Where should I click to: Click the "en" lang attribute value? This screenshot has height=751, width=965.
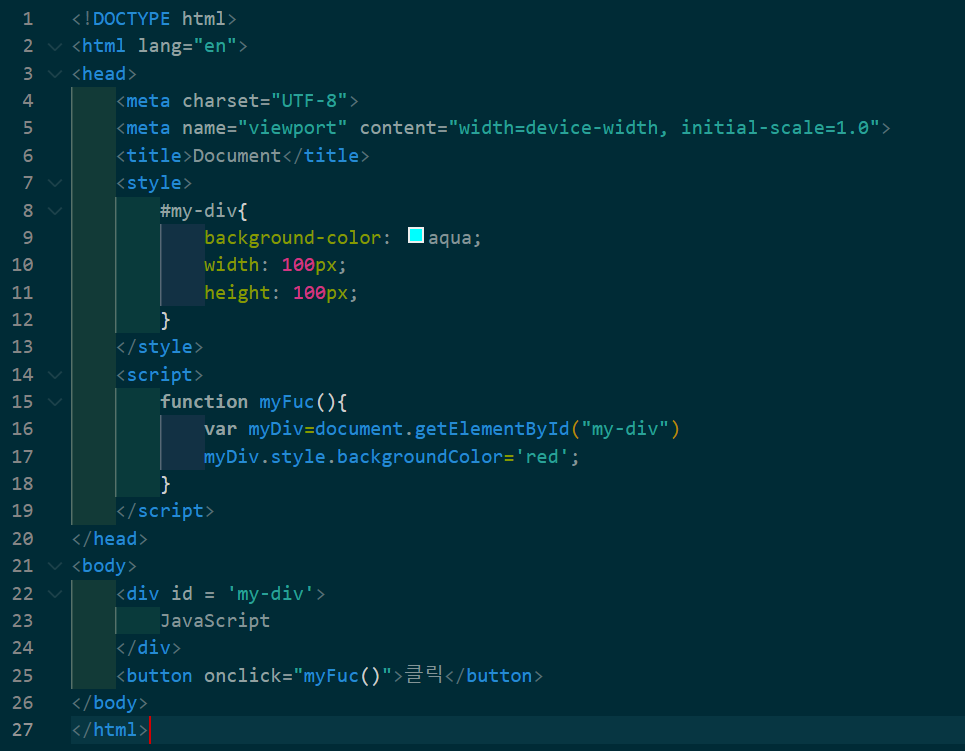tap(215, 46)
